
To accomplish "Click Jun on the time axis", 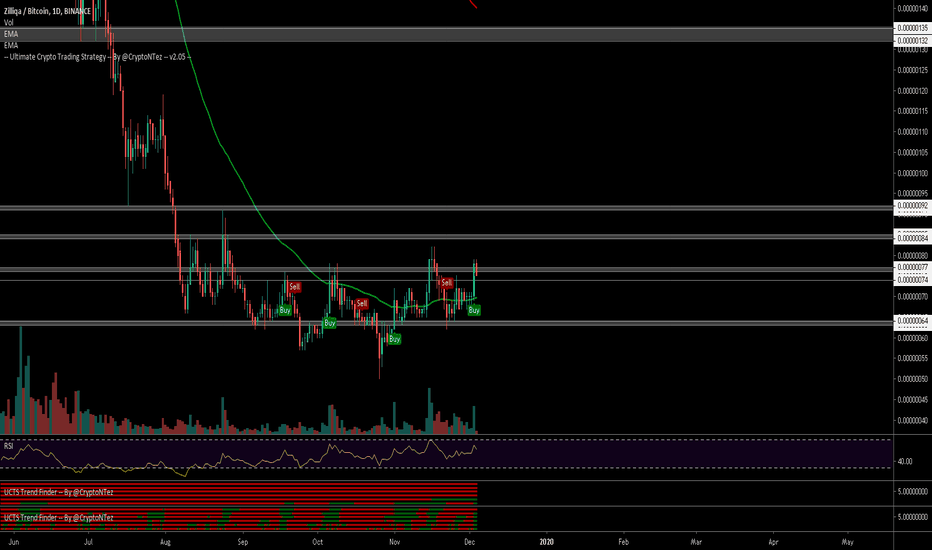I will tap(14, 542).
